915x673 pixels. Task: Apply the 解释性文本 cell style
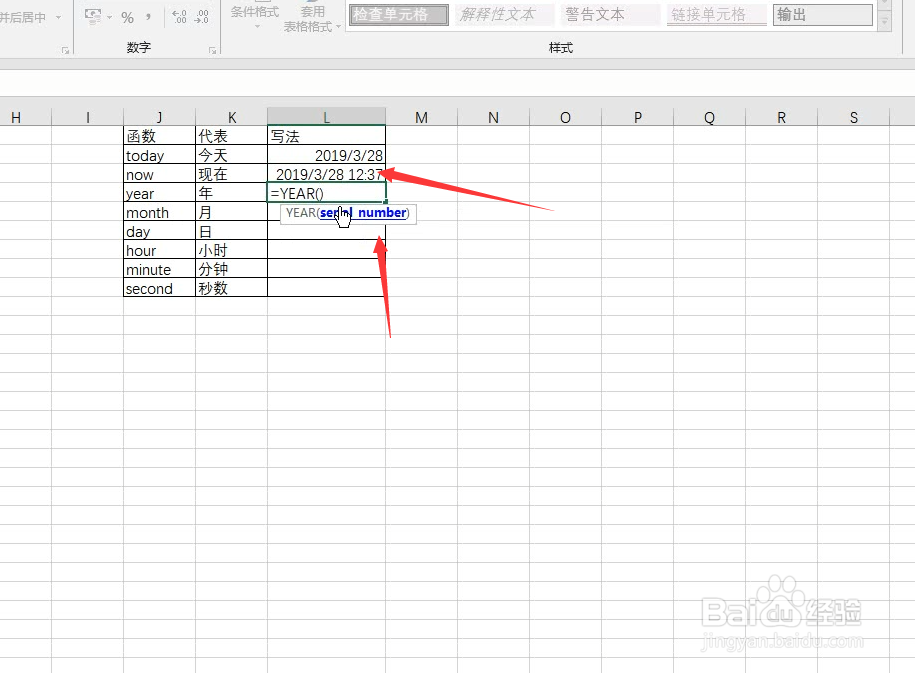click(x=504, y=15)
